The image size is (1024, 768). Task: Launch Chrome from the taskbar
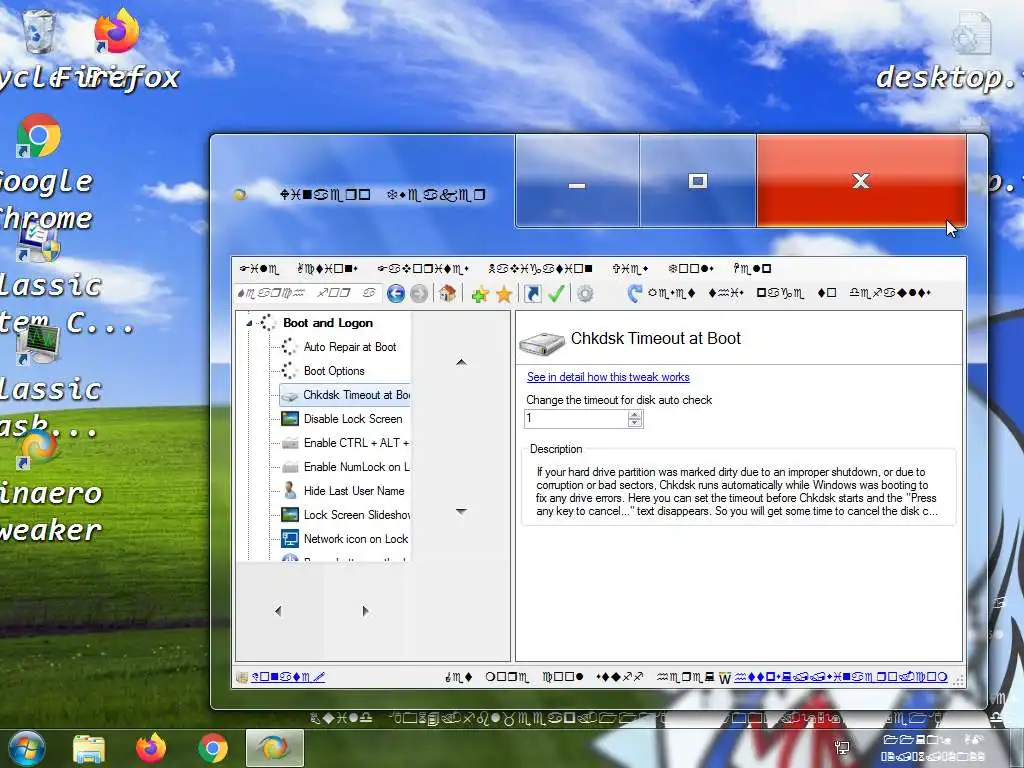[x=213, y=748]
